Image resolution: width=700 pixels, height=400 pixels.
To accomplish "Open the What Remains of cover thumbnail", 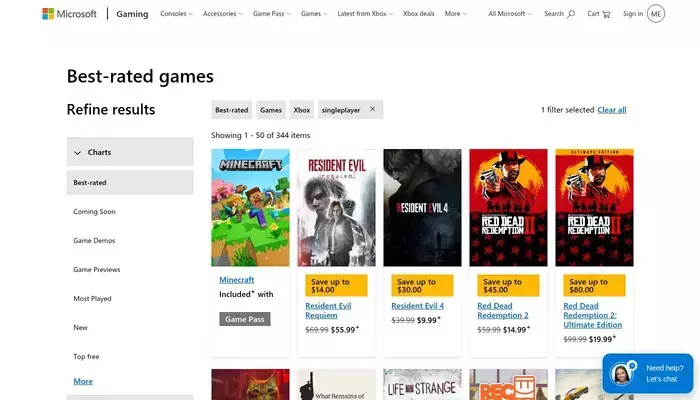I will 337,384.
